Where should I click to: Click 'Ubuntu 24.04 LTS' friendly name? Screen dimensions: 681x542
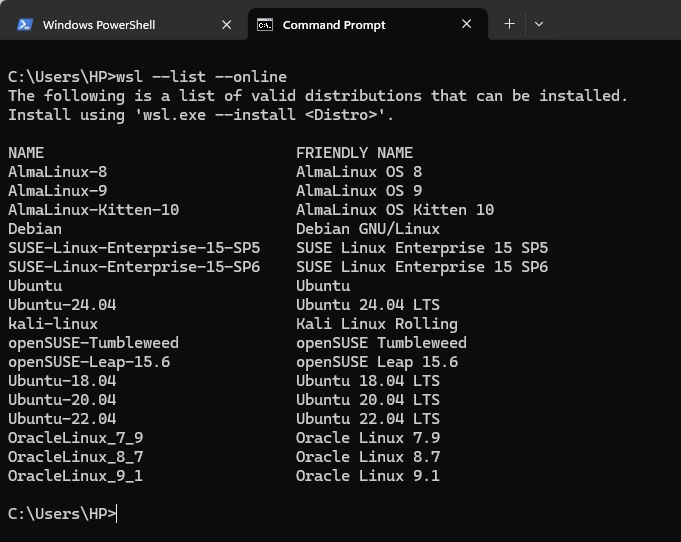pyautogui.click(x=368, y=305)
